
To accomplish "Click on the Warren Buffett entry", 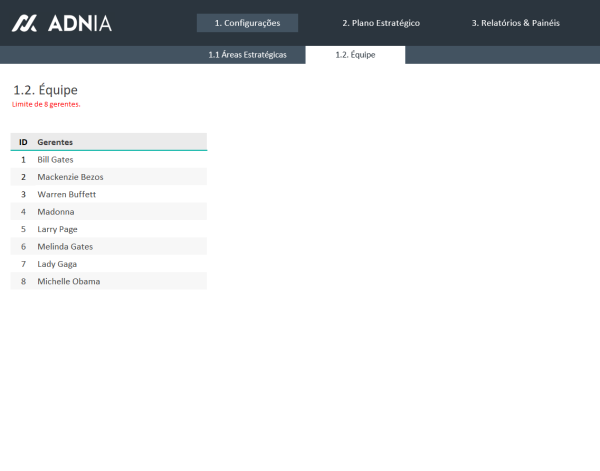I will click(x=66, y=194).
